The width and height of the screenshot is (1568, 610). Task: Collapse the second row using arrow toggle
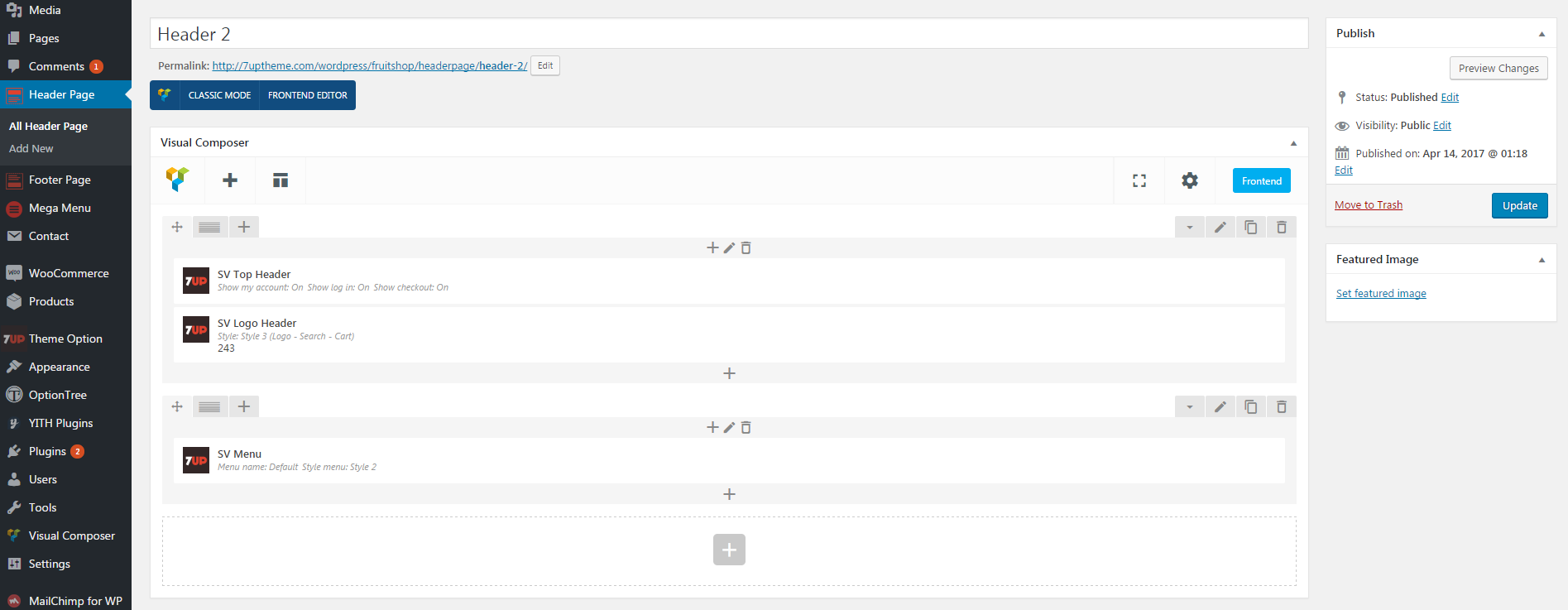click(x=1190, y=406)
